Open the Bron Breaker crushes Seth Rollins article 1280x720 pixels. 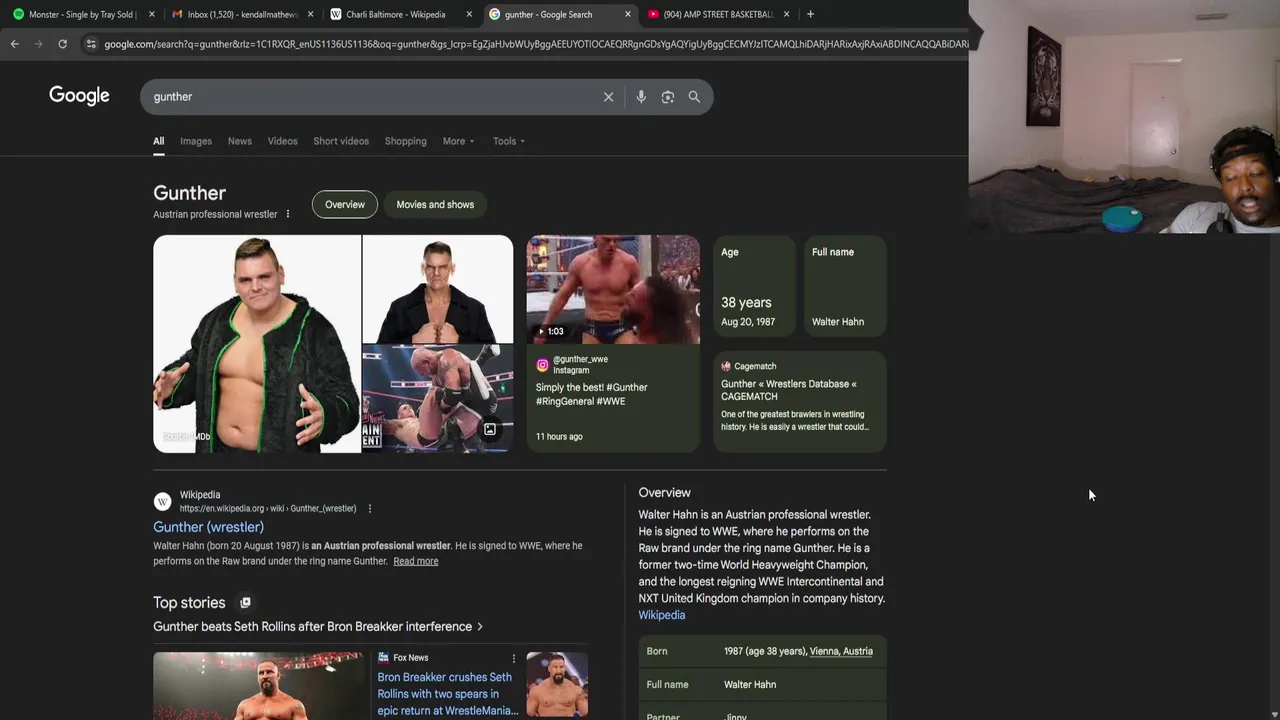tap(447, 694)
